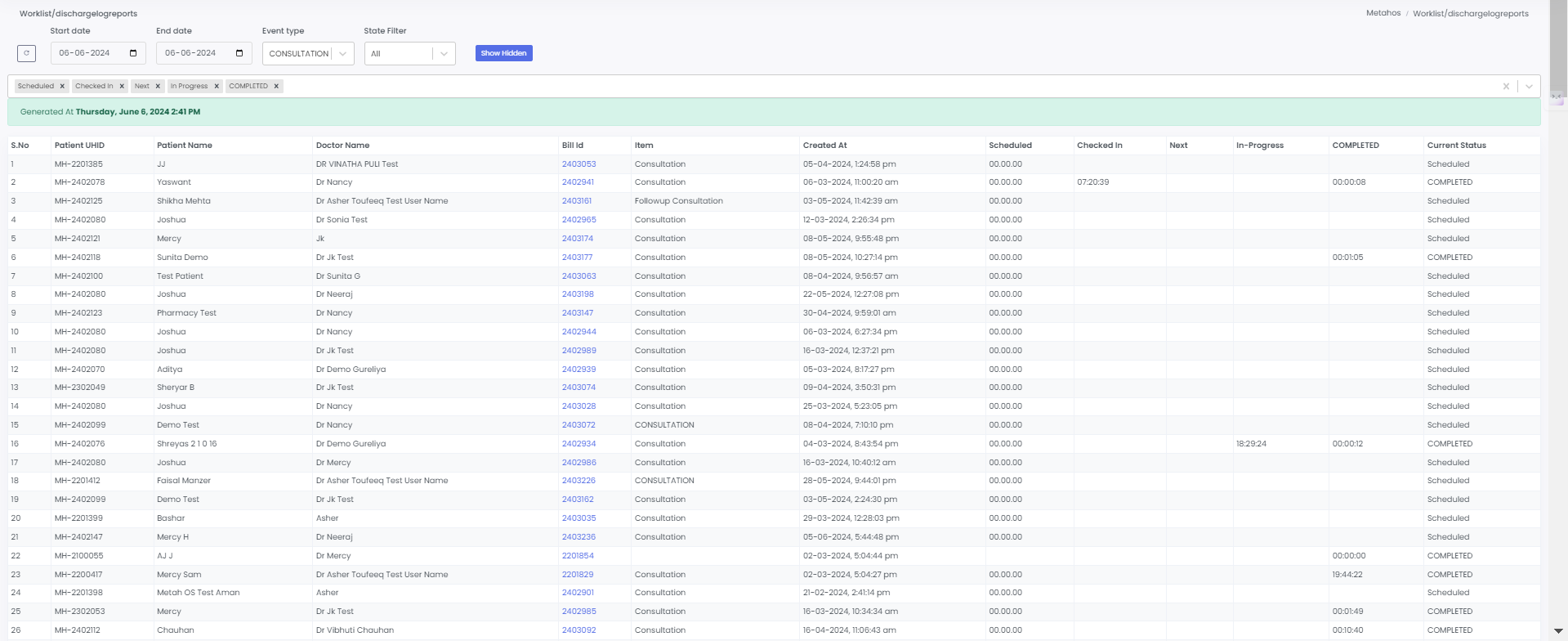
Task: Open bill 2402965 link
Action: tap(579, 219)
